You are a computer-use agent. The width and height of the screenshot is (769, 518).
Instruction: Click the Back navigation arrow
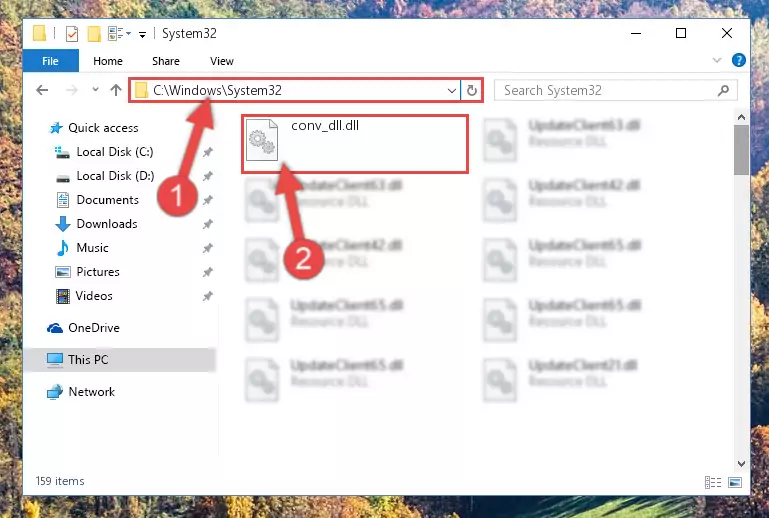click(x=42, y=90)
